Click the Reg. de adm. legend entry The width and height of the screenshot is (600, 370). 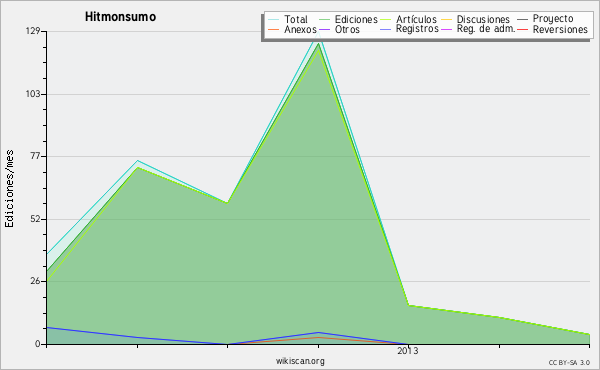486,29
